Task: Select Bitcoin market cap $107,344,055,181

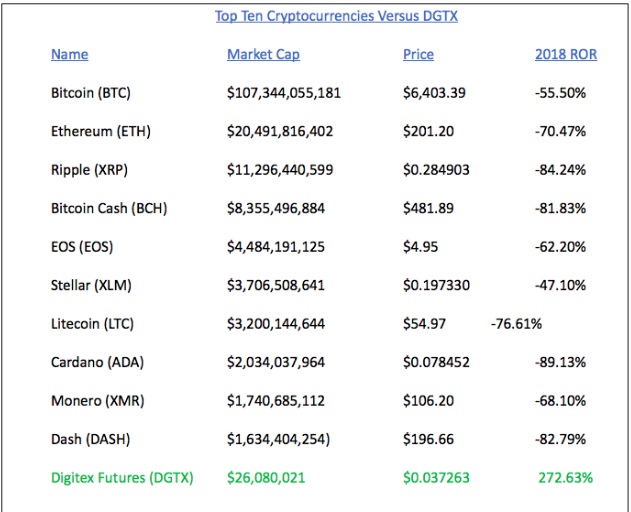Action: 284,93
